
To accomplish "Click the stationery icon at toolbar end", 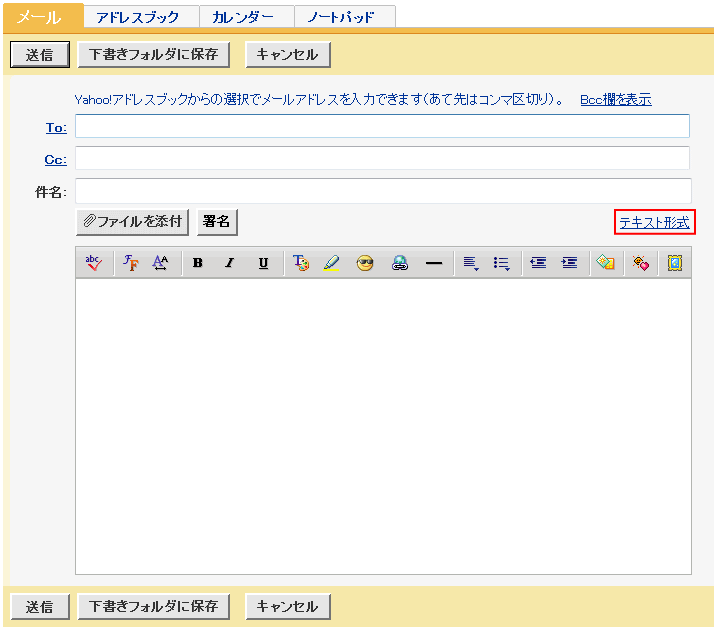I will coord(675,263).
